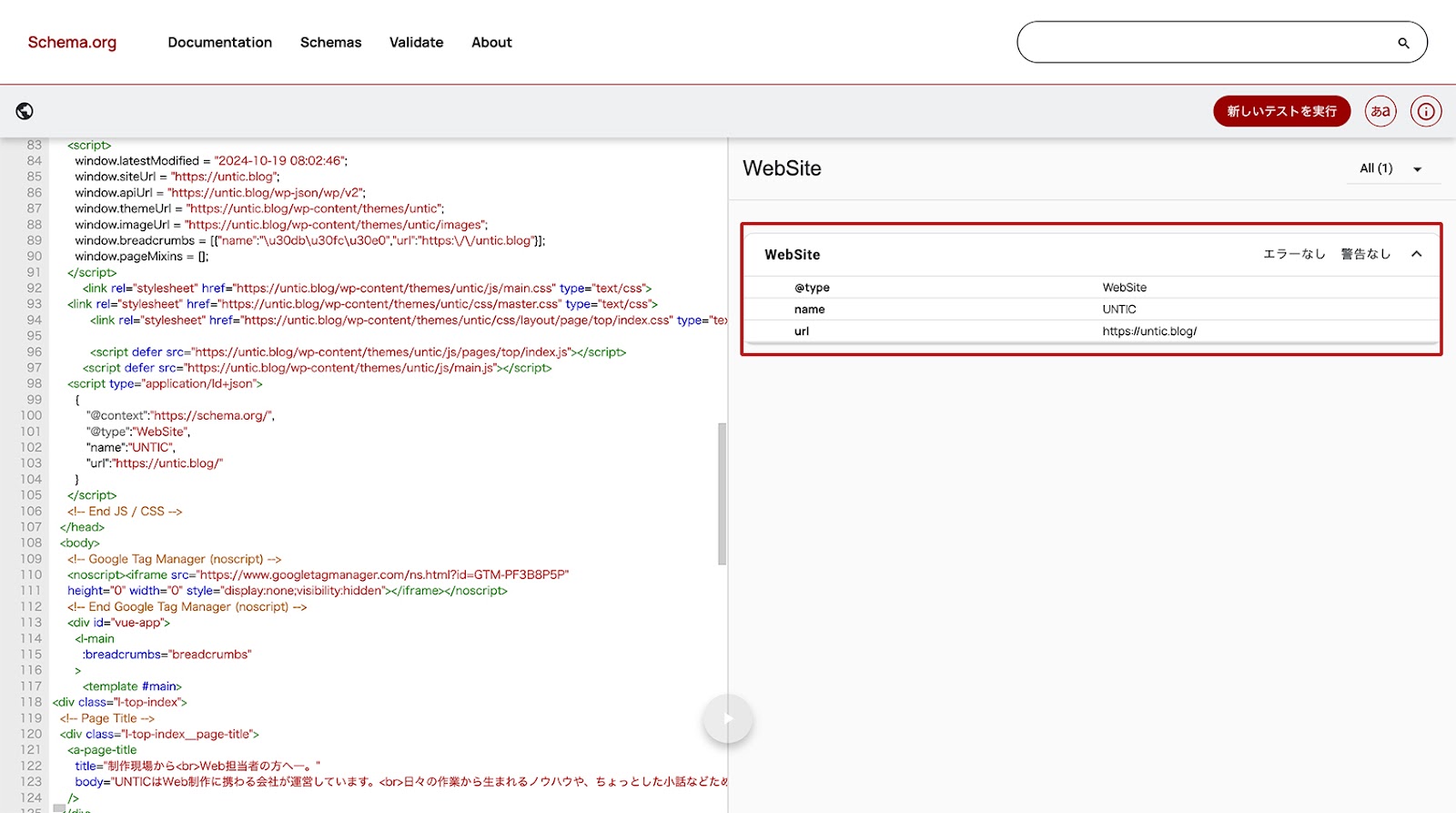Click the window.latestModified code line
This screenshot has width=1456, height=813.
(x=211, y=160)
